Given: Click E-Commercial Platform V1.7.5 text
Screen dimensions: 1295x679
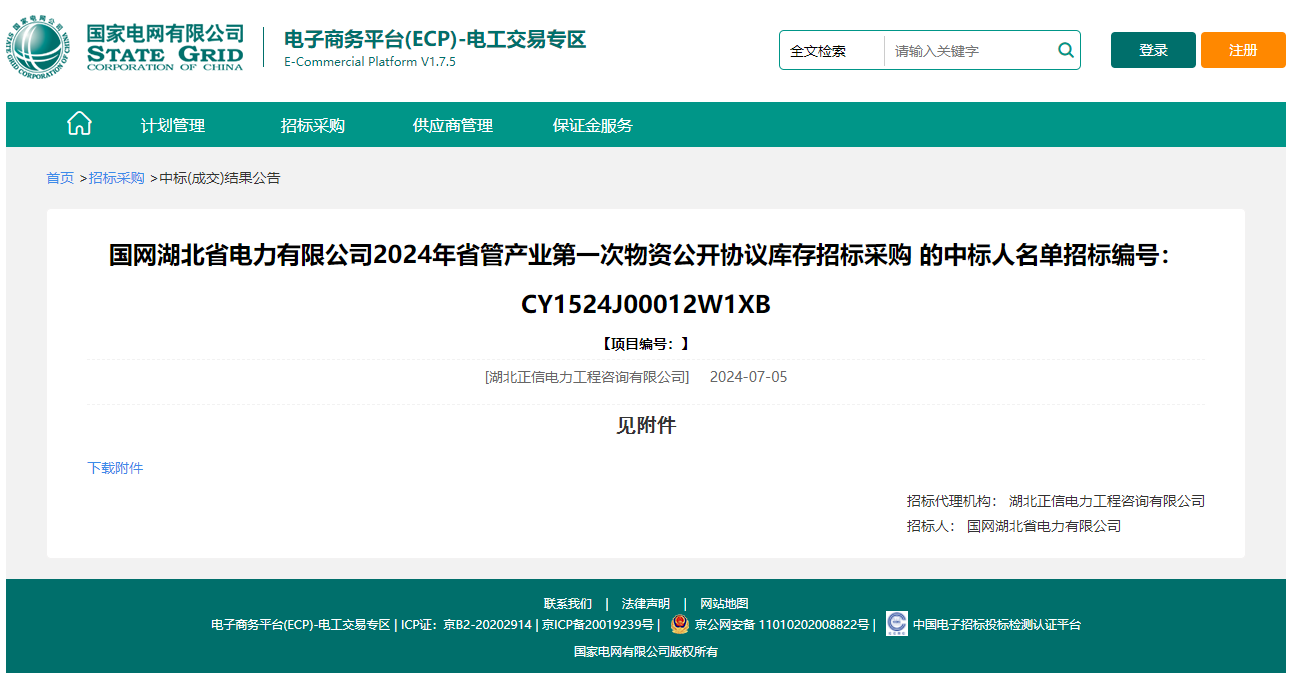Looking at the screenshot, I should (370, 62).
